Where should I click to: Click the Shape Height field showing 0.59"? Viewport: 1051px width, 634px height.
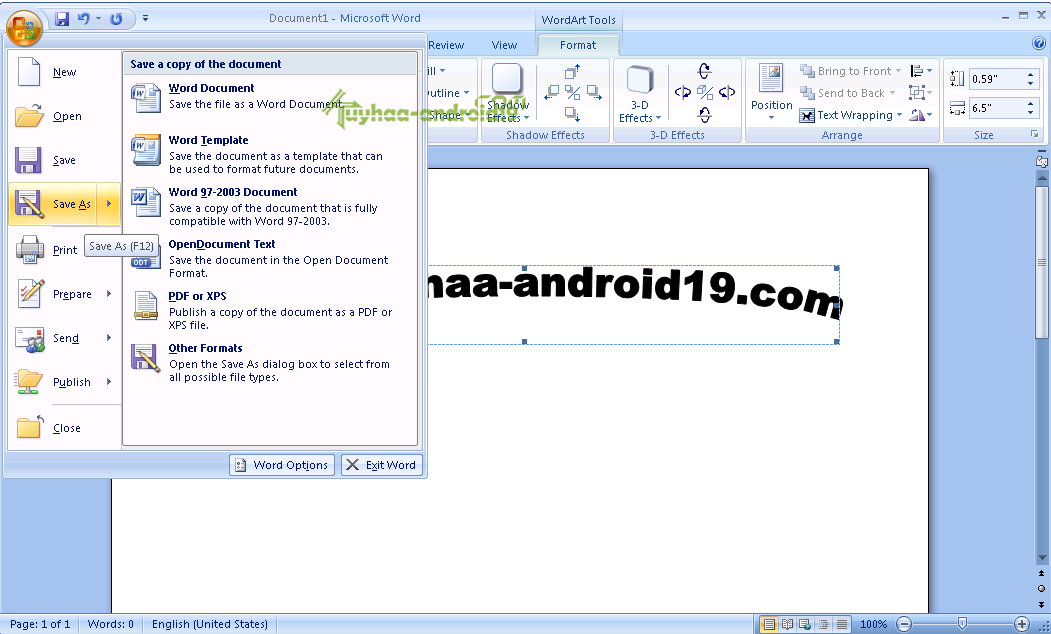pyautogui.click(x=996, y=79)
